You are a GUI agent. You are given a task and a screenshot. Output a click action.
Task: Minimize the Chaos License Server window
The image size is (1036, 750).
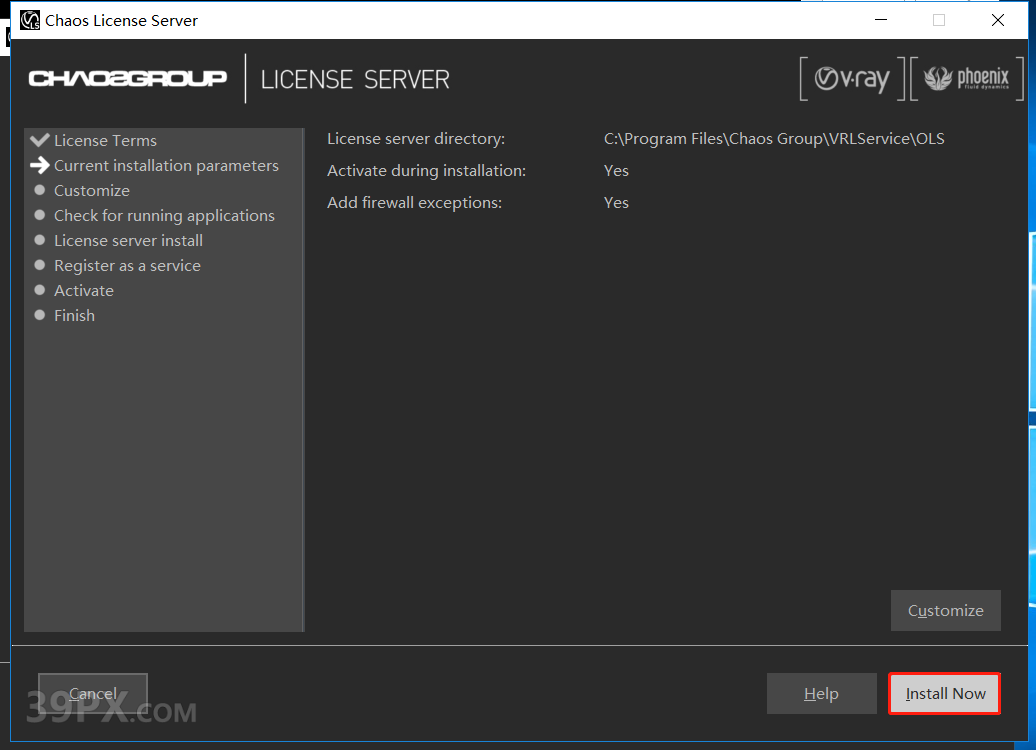(x=881, y=20)
